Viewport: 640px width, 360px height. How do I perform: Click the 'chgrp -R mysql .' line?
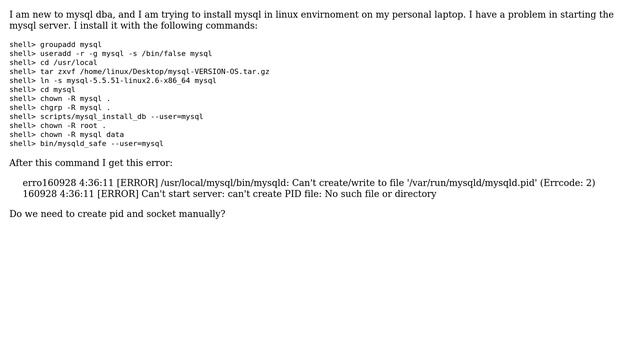click(x=60, y=107)
